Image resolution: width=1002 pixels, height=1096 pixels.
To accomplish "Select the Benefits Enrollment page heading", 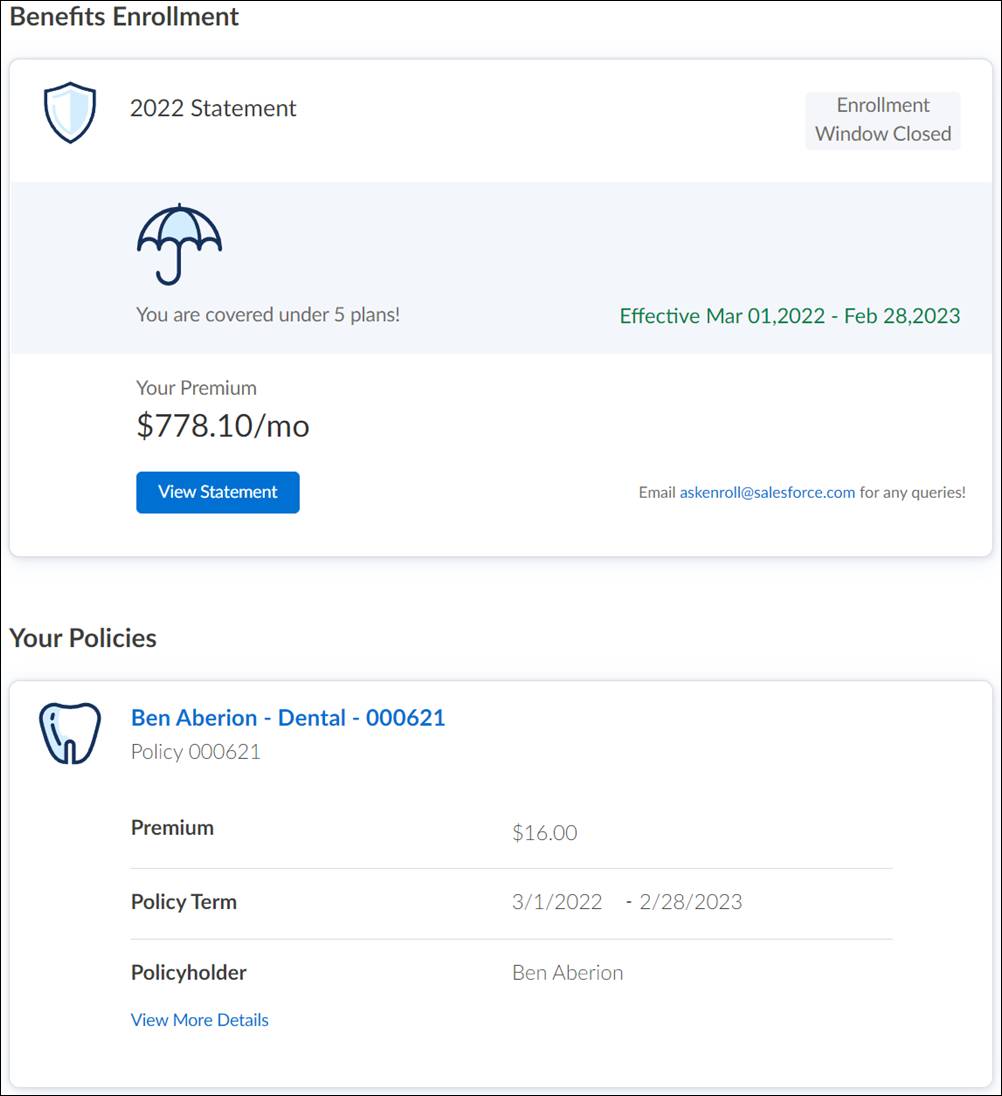I will pos(123,16).
